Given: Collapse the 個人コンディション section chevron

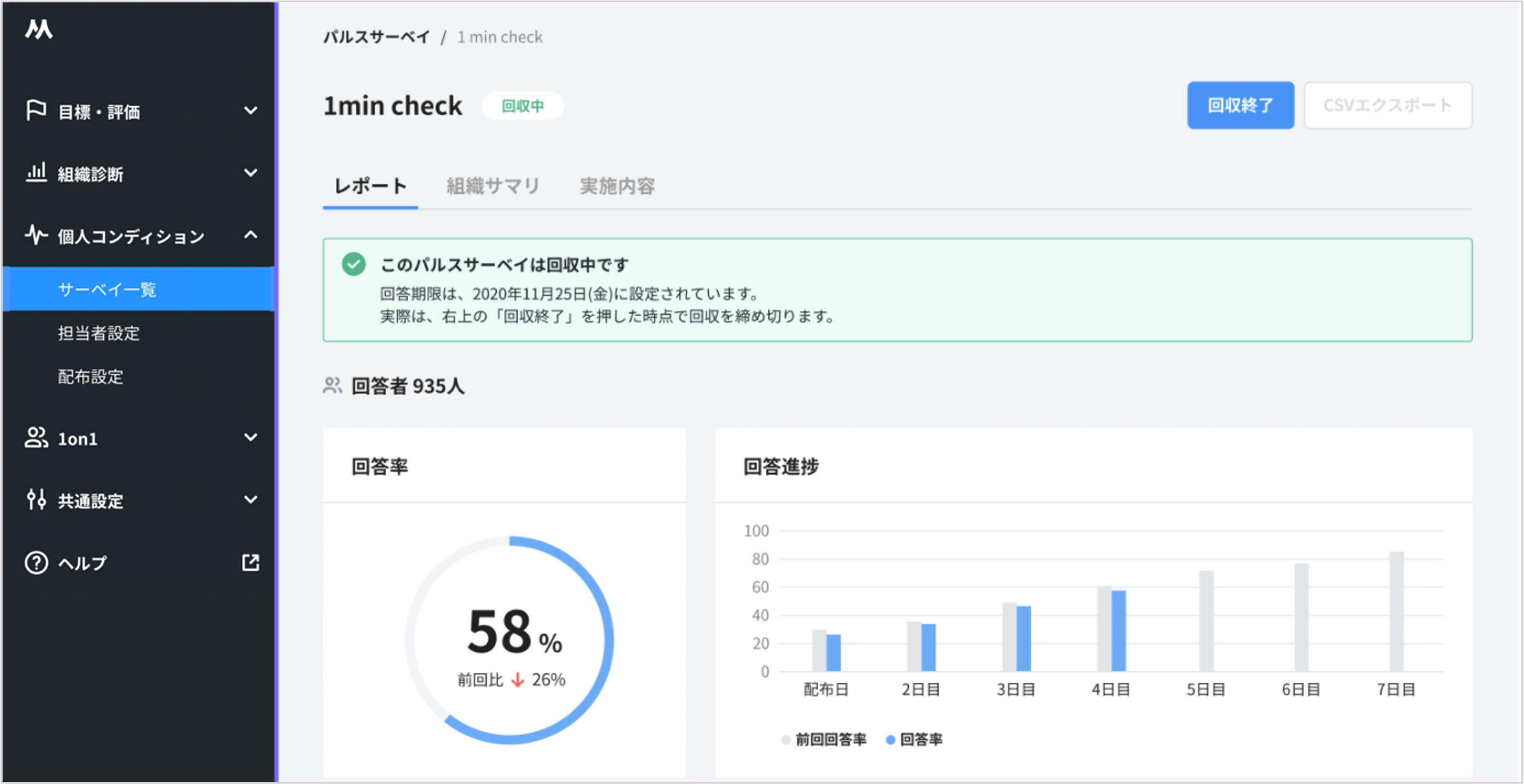Looking at the screenshot, I should click(251, 236).
